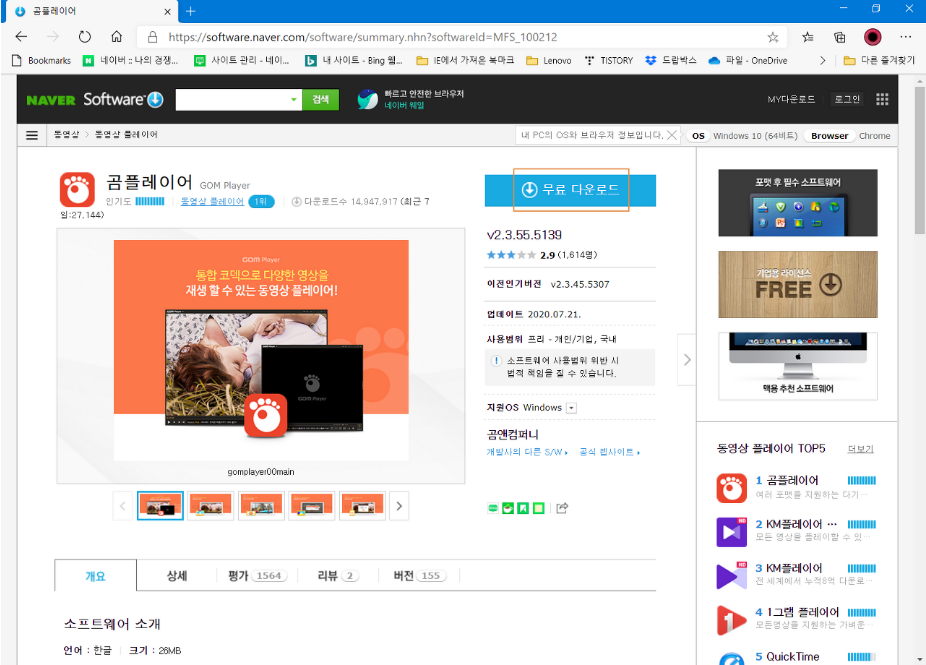This screenshot has width=926, height=665.
Task: Click the GOM Player app icon in title
Action: pos(77,190)
